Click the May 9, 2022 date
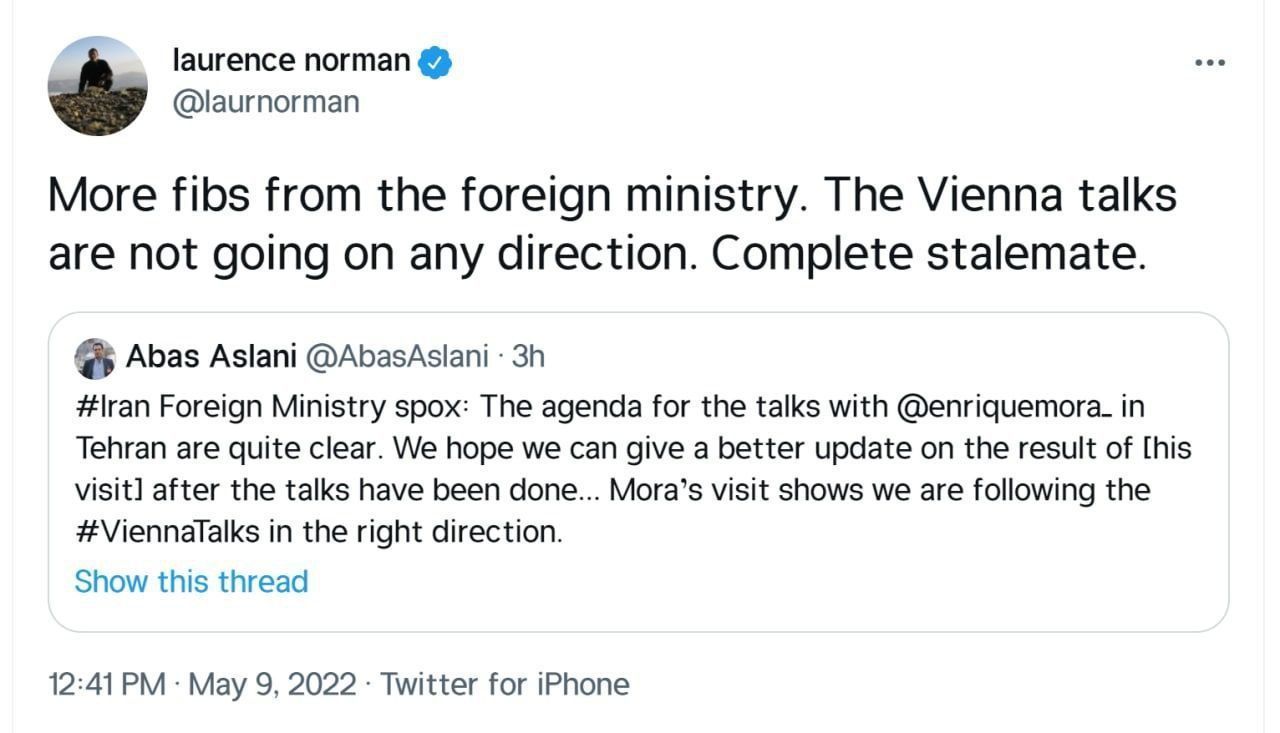This screenshot has height=733, width=1280. click(x=272, y=685)
